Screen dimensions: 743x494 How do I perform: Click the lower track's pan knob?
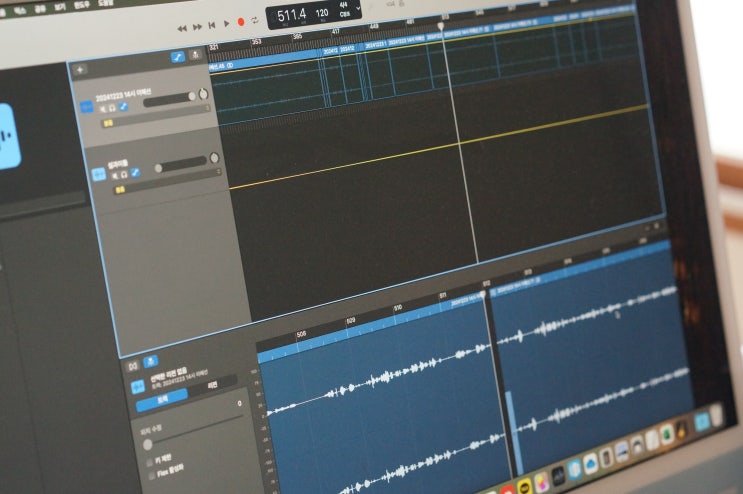pos(214,158)
